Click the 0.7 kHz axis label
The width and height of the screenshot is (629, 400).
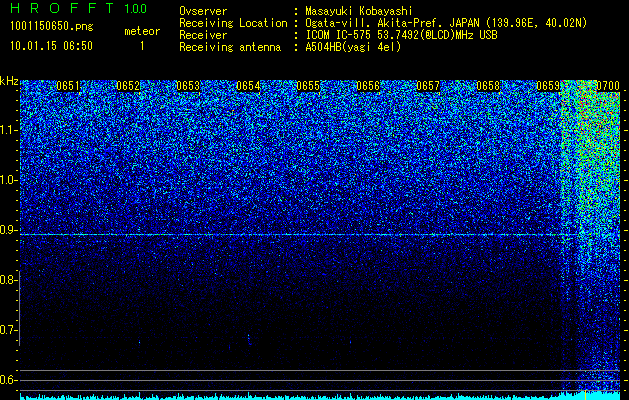(8, 330)
